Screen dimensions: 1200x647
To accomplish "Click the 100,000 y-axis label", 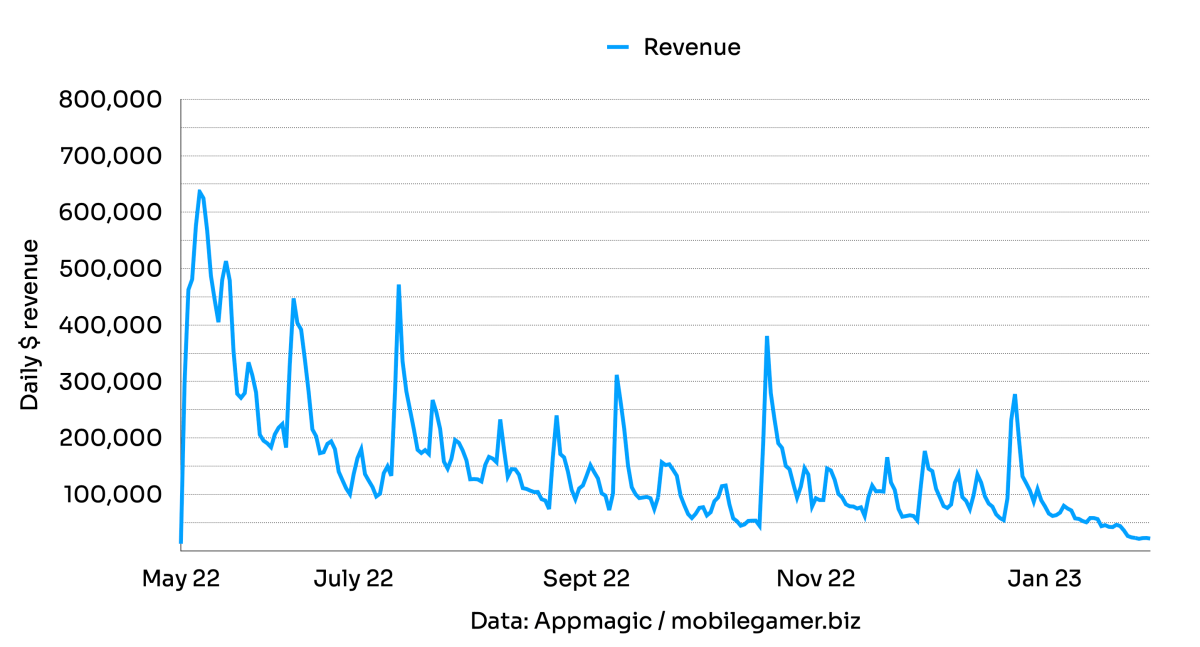I will (x=112, y=494).
